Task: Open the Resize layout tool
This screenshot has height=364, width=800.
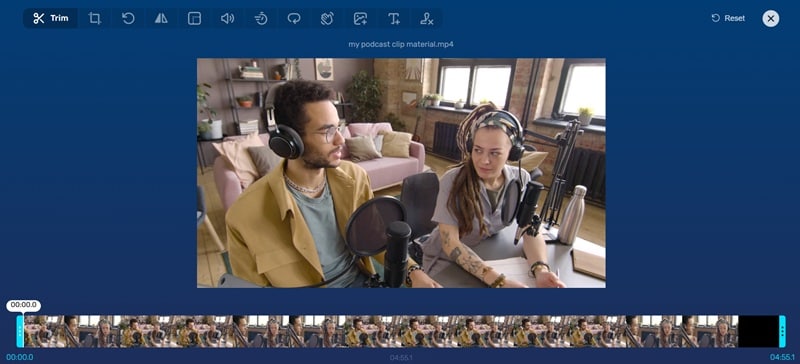Action: pos(194,18)
